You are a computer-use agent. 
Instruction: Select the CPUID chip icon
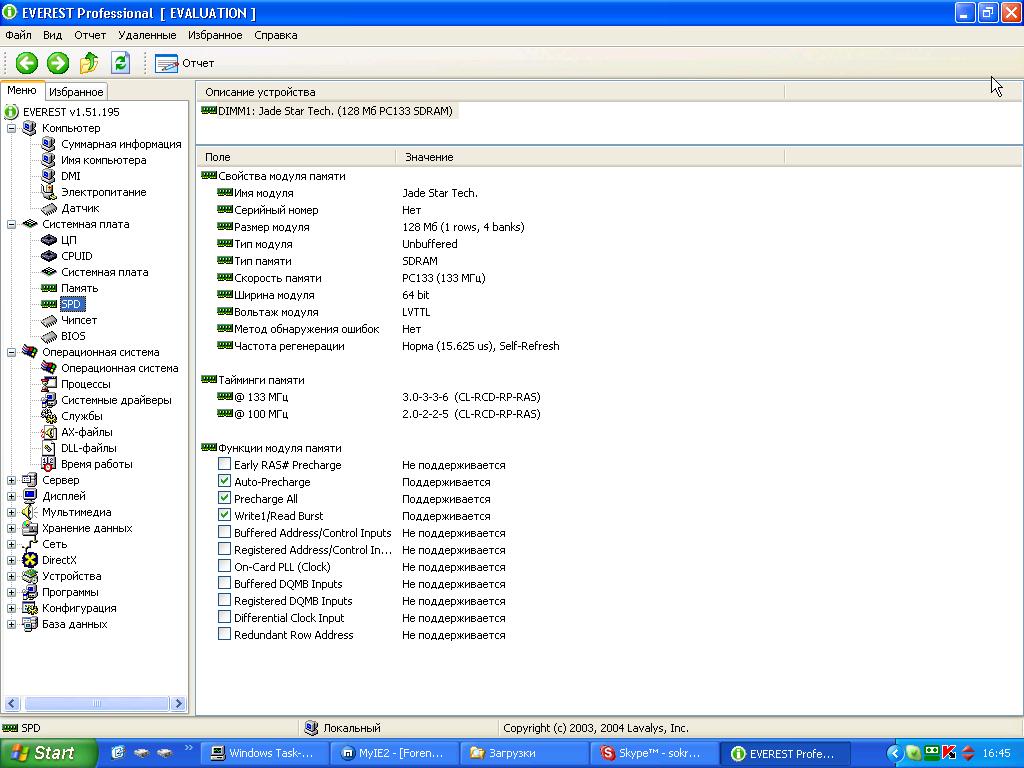pos(48,256)
